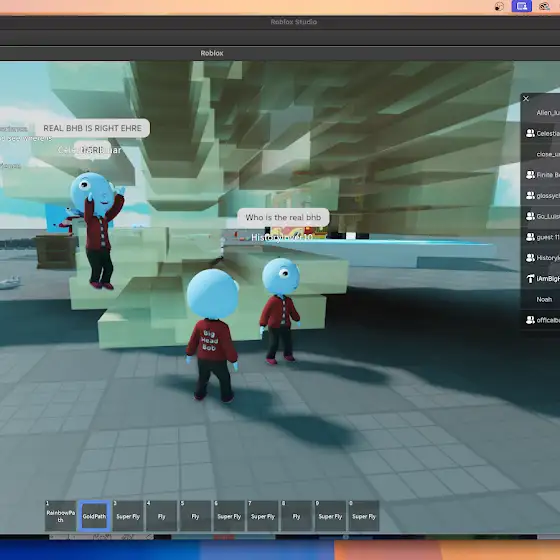
Task: Select Noah in the player list
Action: [x=541, y=299]
